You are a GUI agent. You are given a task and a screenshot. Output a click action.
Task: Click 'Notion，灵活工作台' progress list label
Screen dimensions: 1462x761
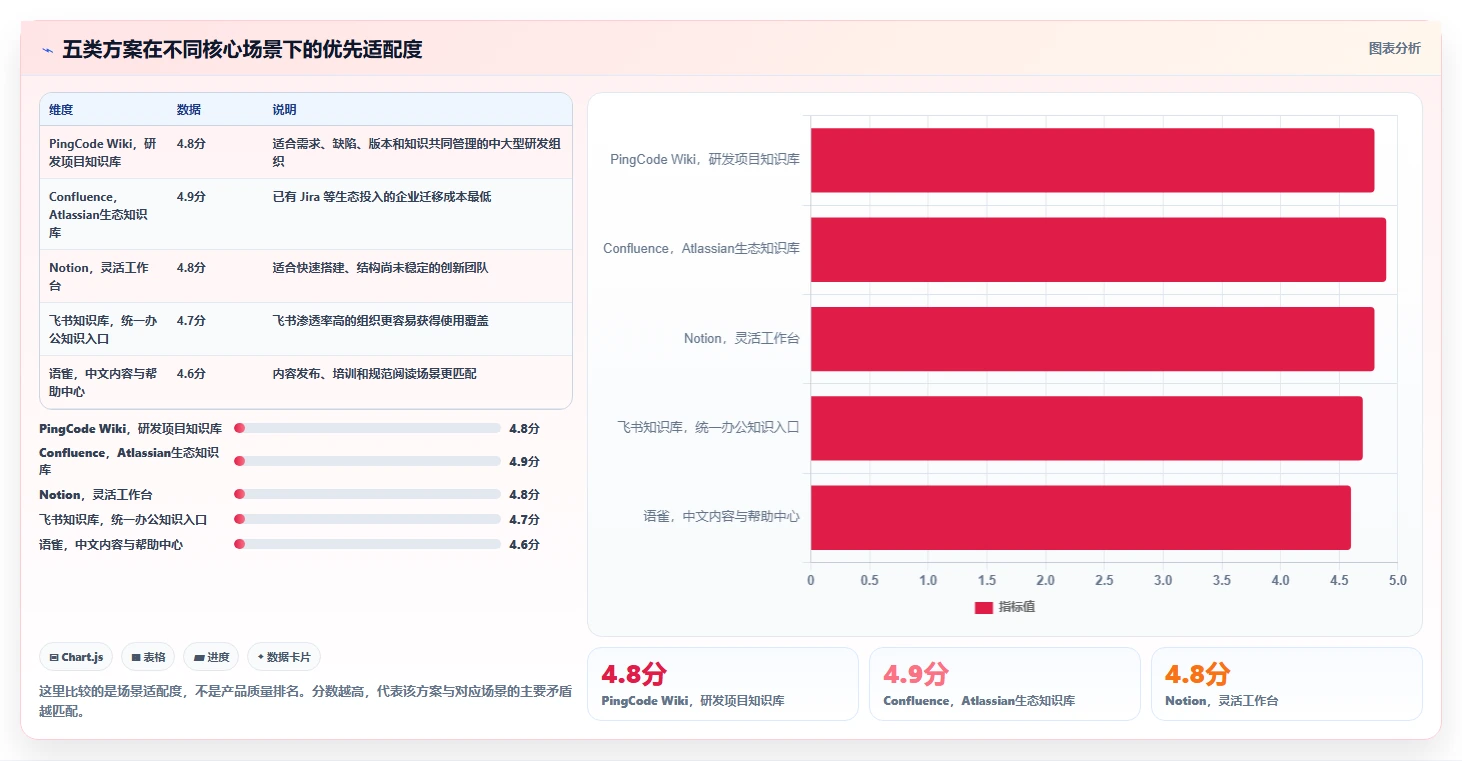[96, 494]
